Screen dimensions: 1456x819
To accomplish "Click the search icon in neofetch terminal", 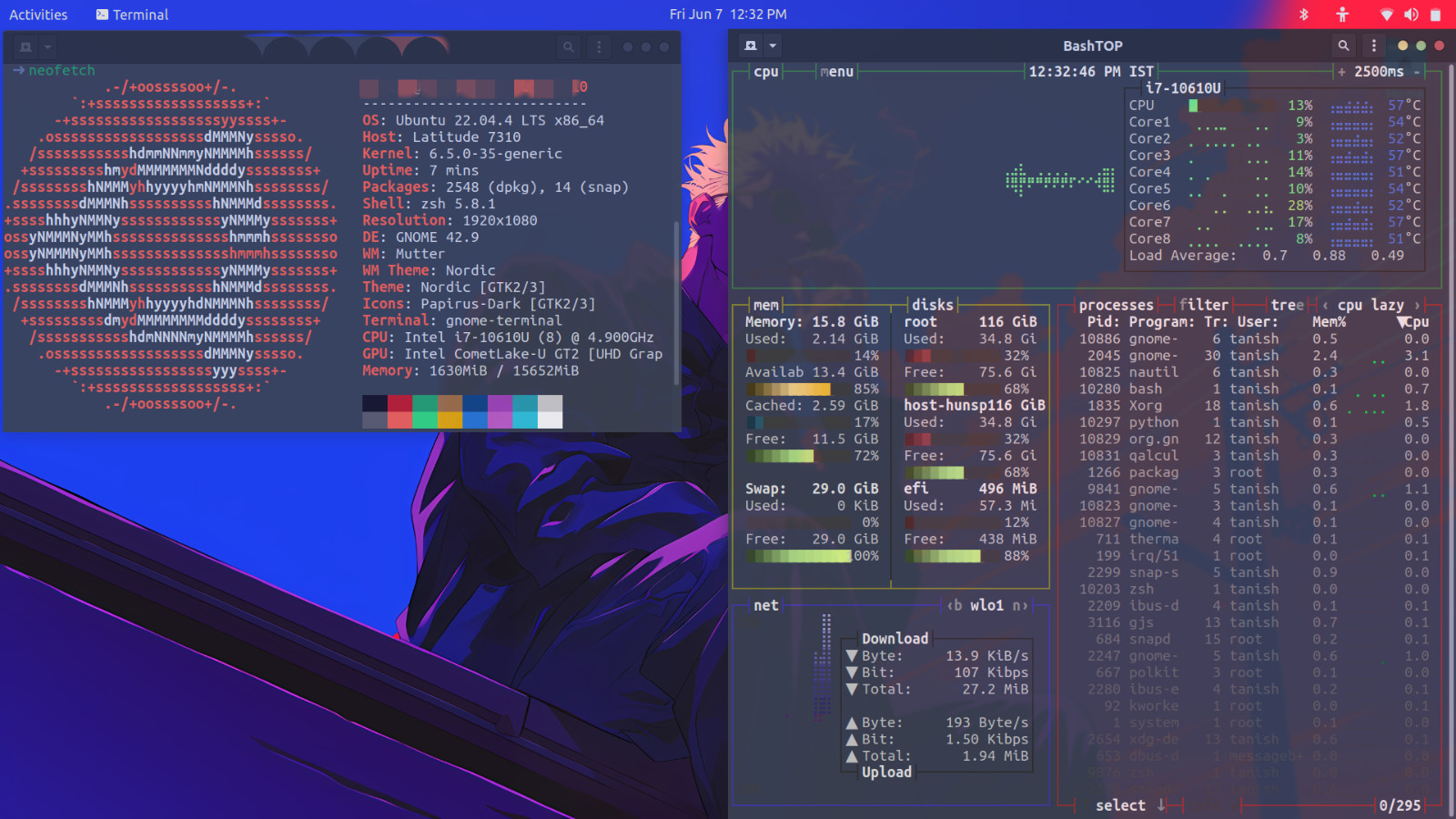I will coord(569,47).
